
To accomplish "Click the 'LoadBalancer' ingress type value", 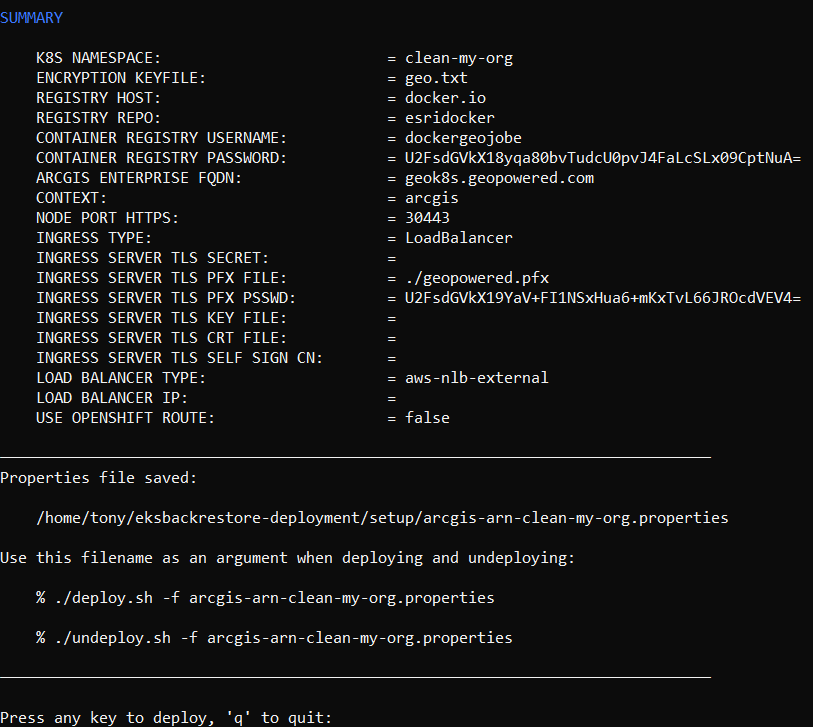I will [459, 238].
